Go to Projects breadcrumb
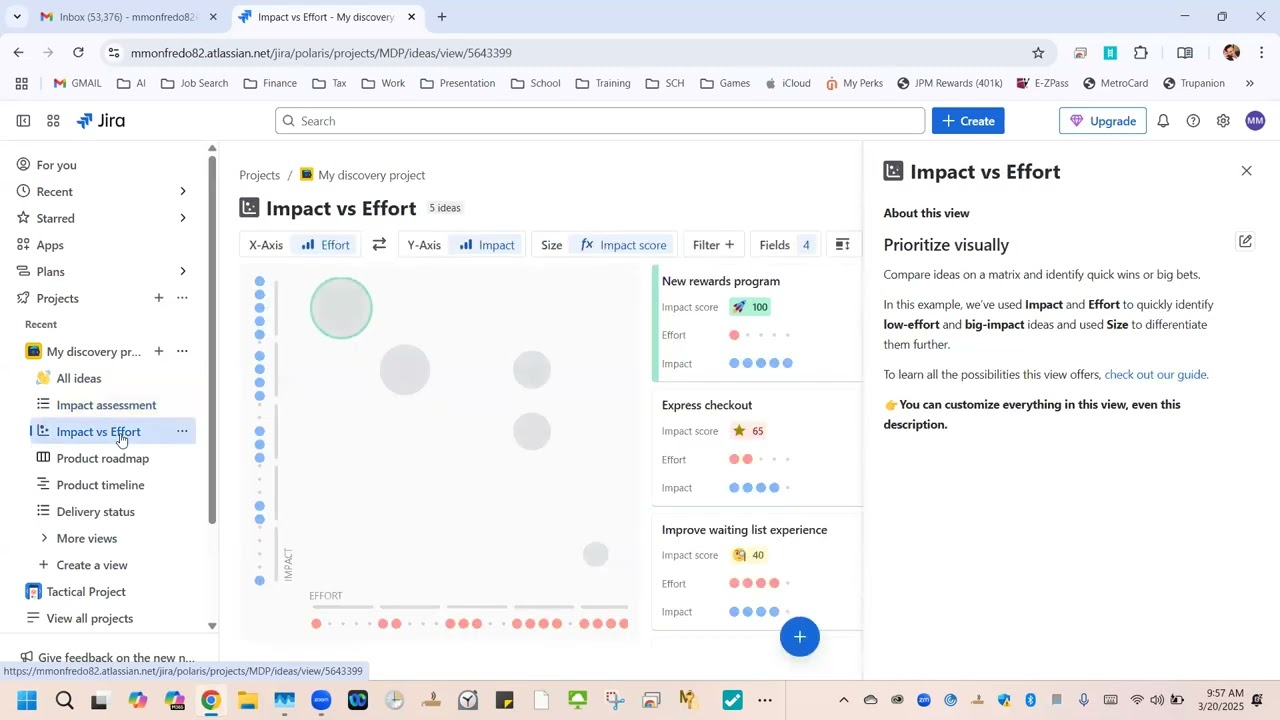The height and width of the screenshot is (720, 1280). point(260,175)
